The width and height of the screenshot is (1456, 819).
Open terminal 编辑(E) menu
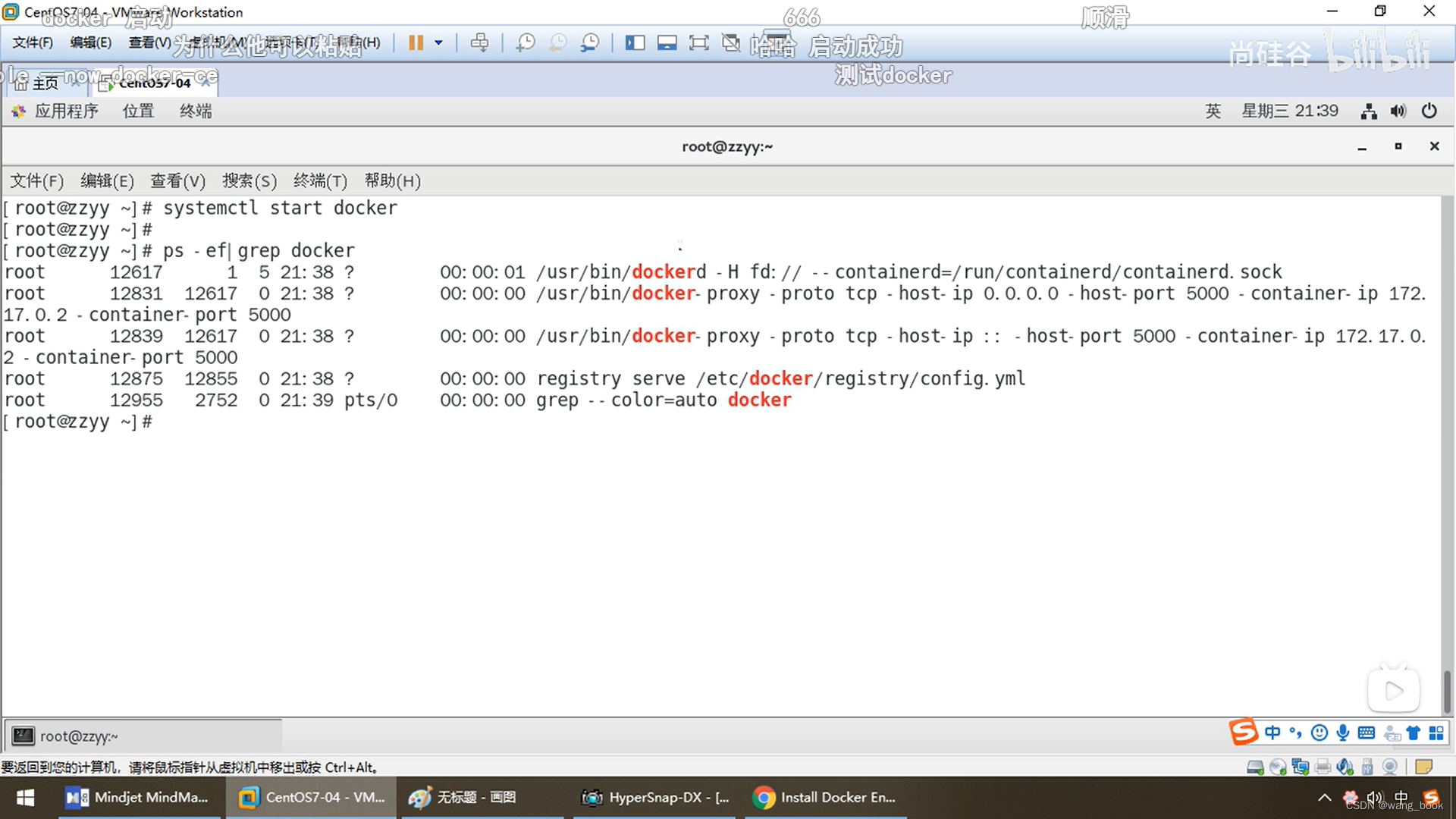point(107,181)
